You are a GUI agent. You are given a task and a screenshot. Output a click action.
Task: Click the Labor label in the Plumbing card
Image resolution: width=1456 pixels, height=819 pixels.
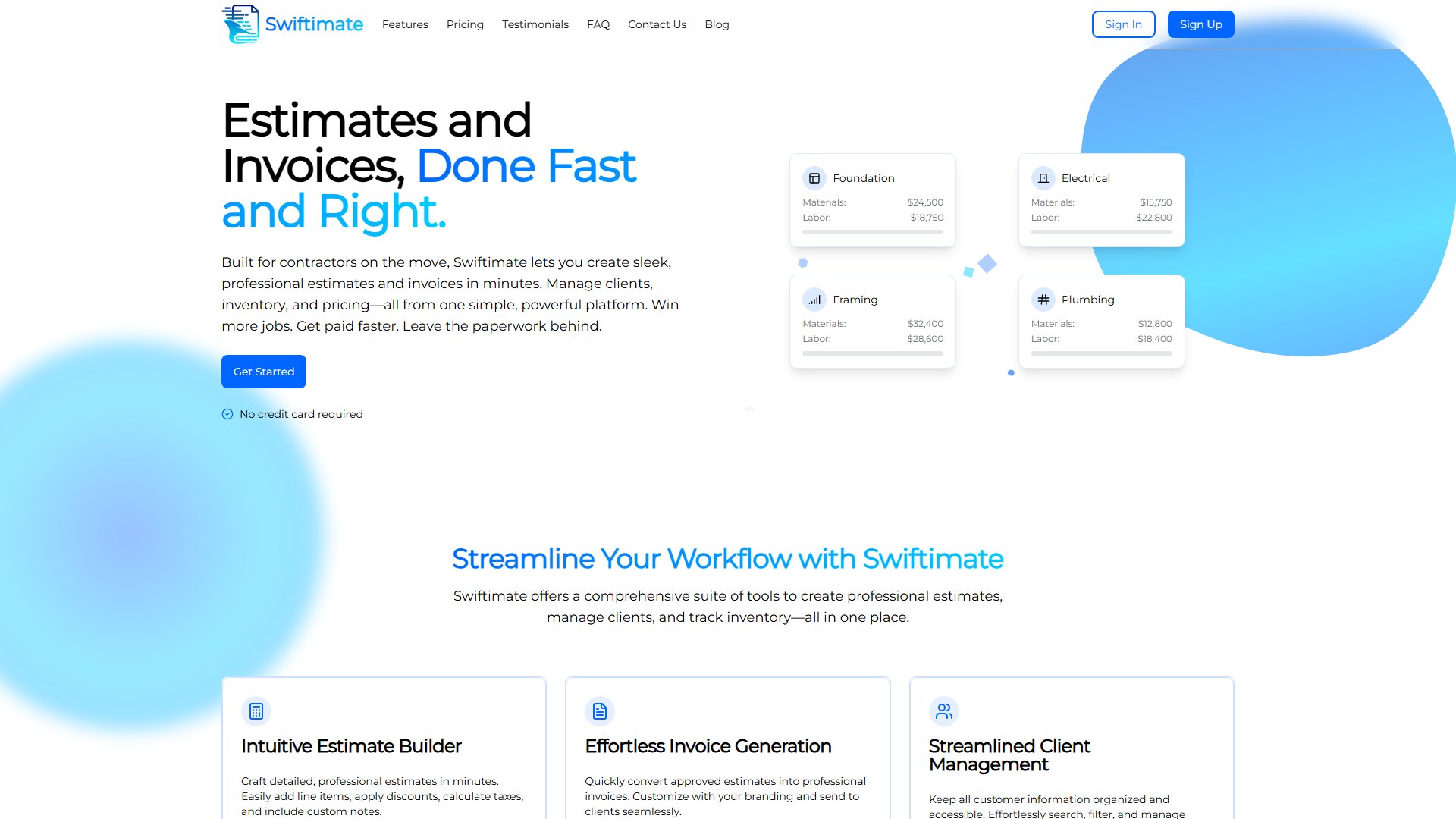pos(1045,339)
